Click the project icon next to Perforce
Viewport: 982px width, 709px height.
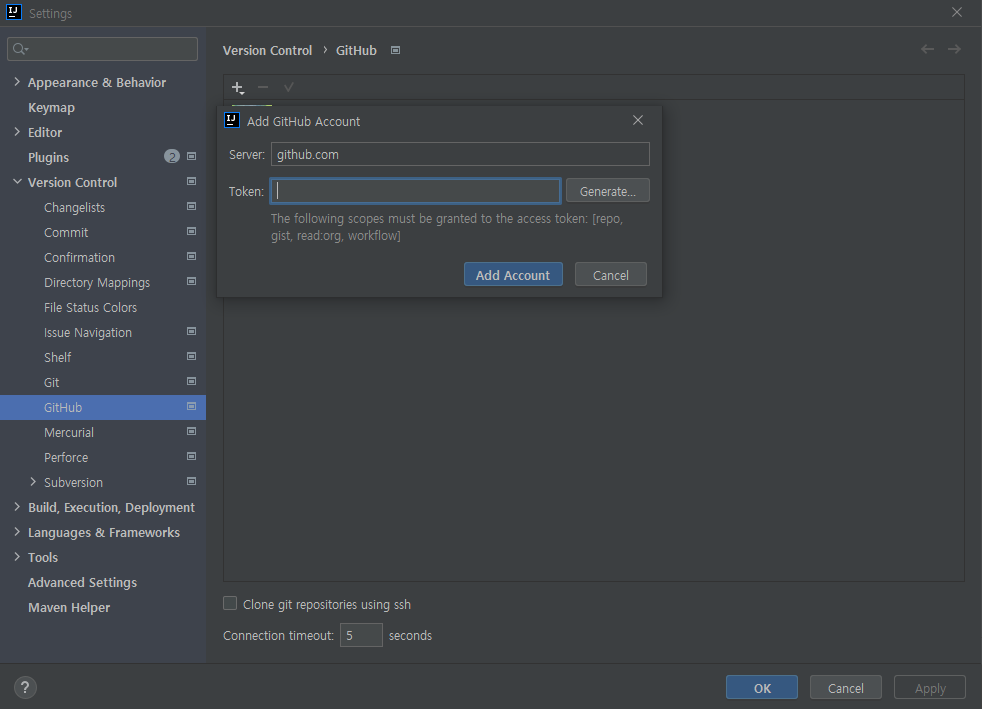(x=192, y=457)
